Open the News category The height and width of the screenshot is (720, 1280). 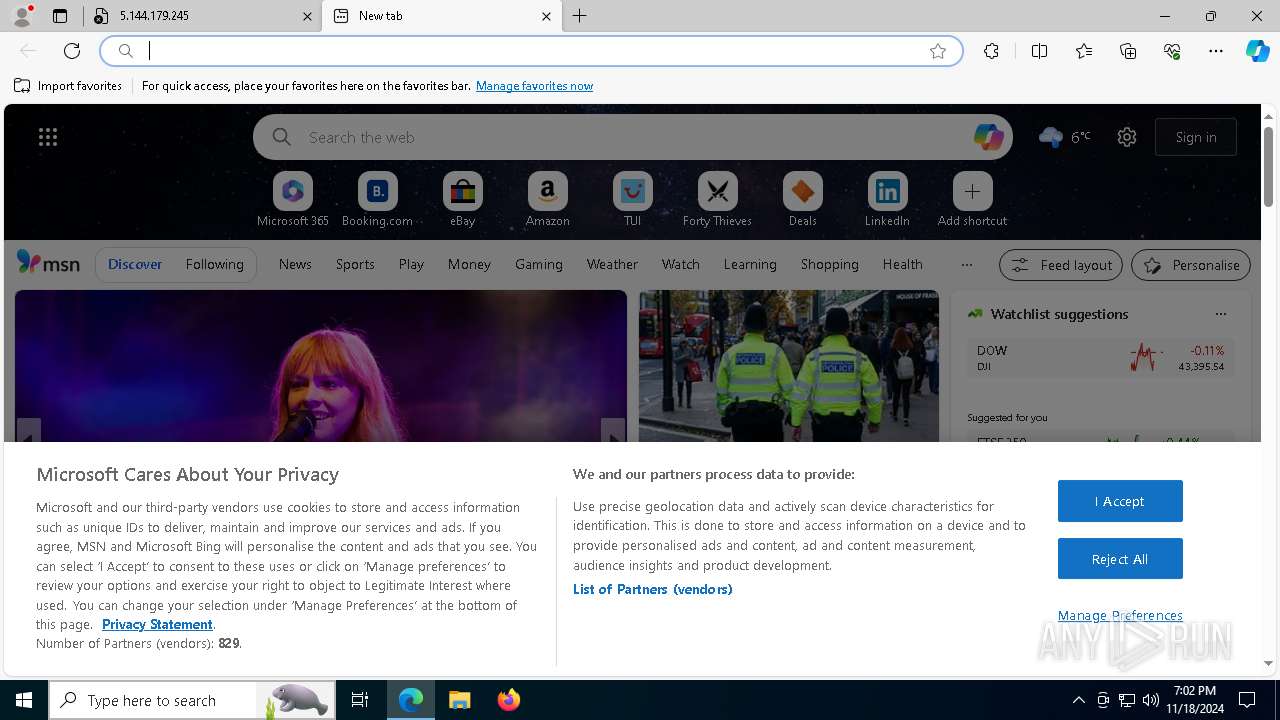(295, 264)
